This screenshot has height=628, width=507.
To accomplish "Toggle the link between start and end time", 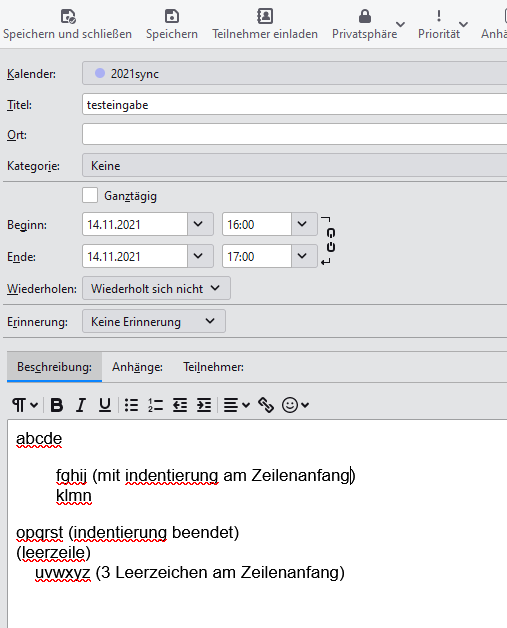I will 330,240.
